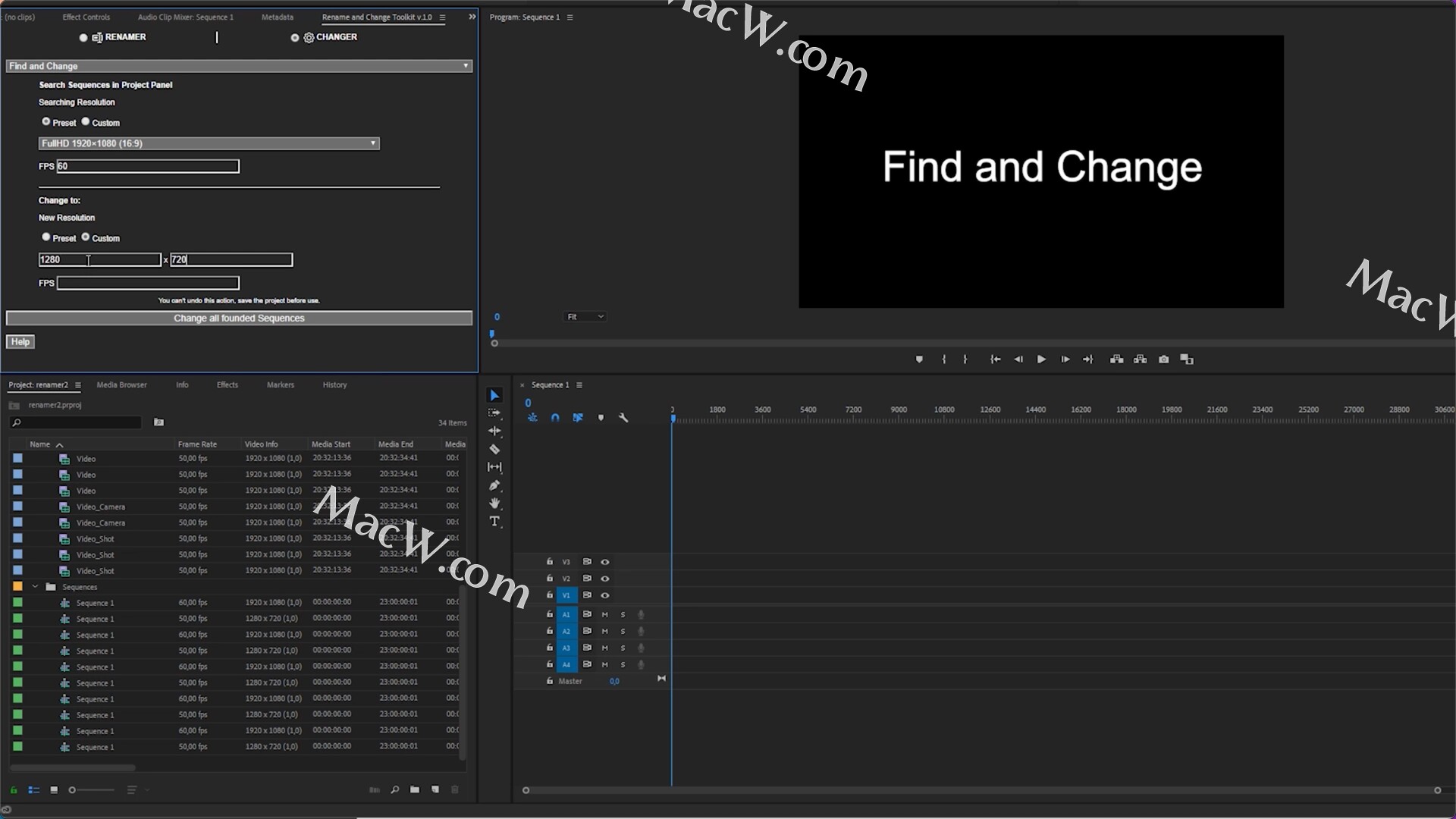The height and width of the screenshot is (819, 1456).
Task: Collapse the Sequences bin folder
Action: (35, 586)
